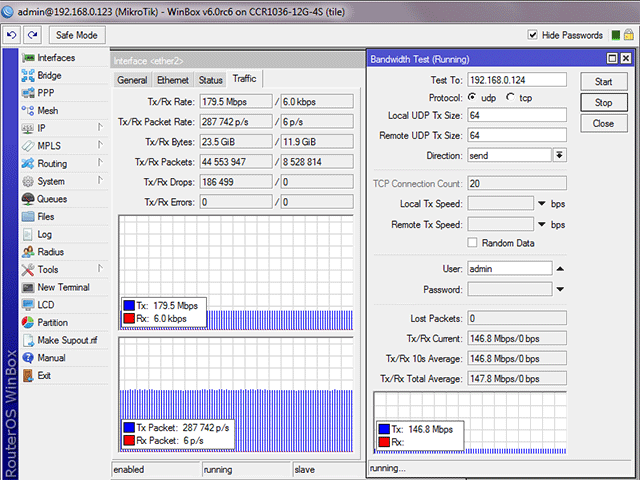
Task: Expand the Password field arrow
Action: (x=560, y=289)
